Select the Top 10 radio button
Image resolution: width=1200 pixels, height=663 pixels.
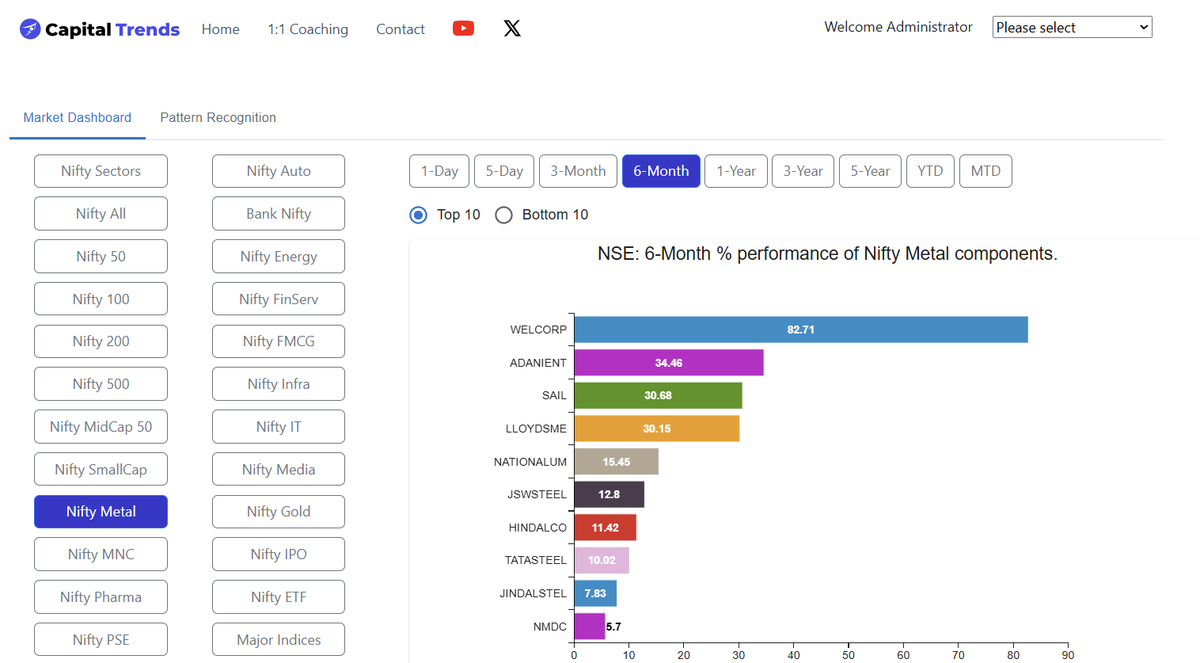[419, 215]
